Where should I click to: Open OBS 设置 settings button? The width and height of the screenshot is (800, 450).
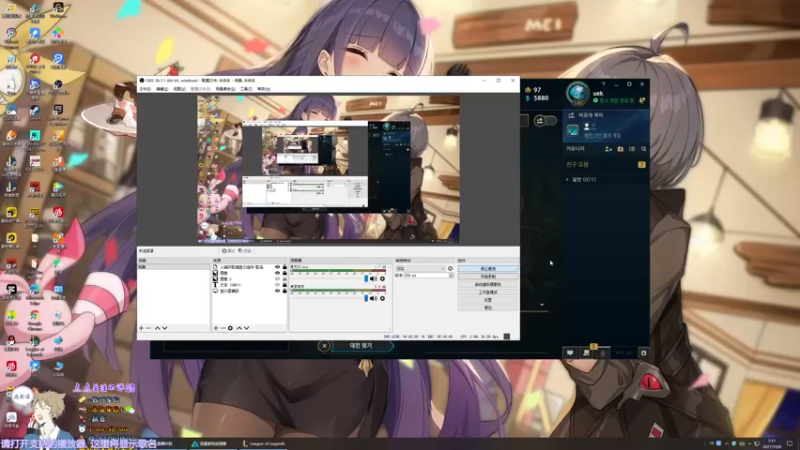(x=488, y=300)
